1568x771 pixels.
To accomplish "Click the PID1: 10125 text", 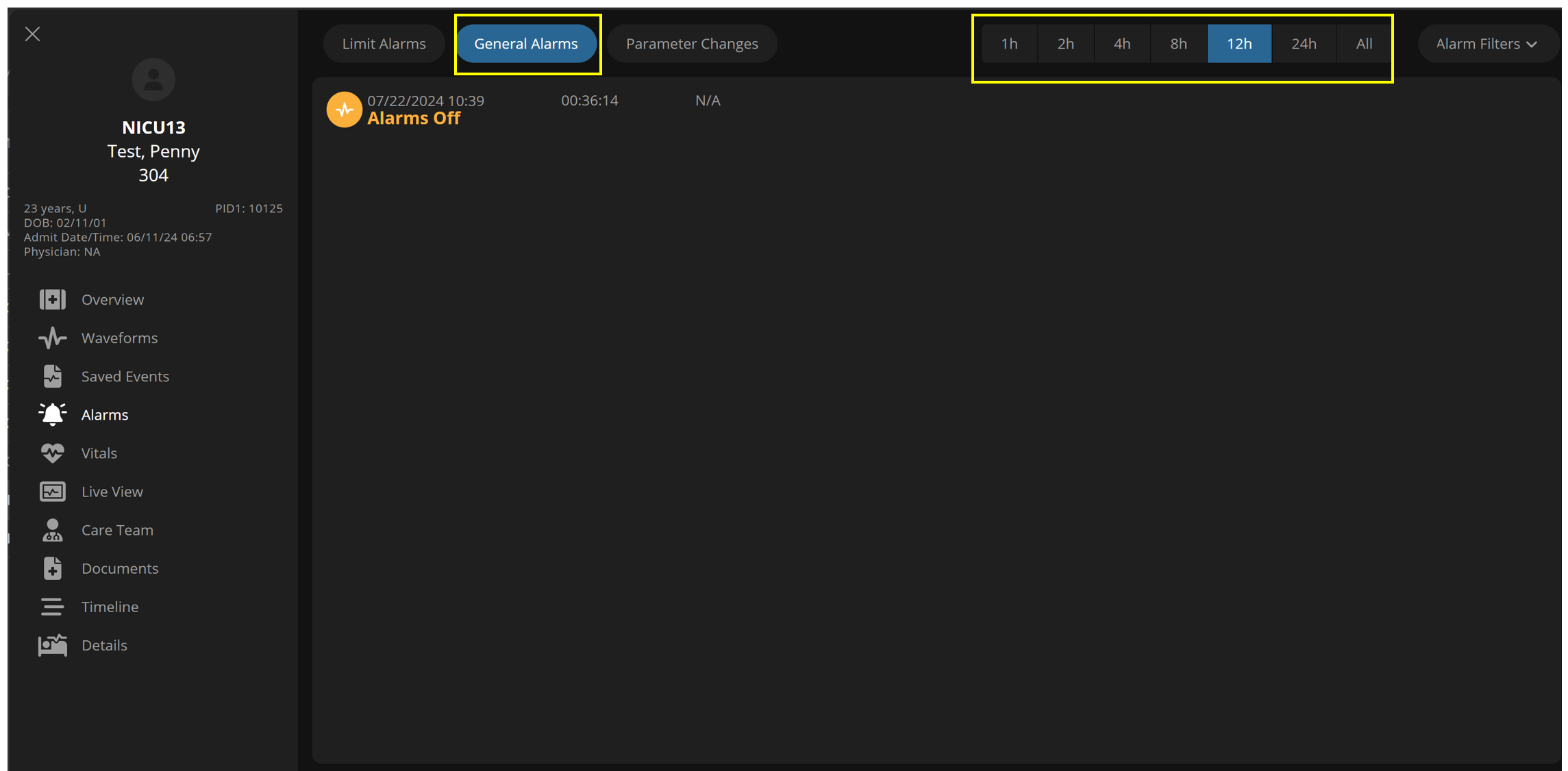I will [249, 208].
